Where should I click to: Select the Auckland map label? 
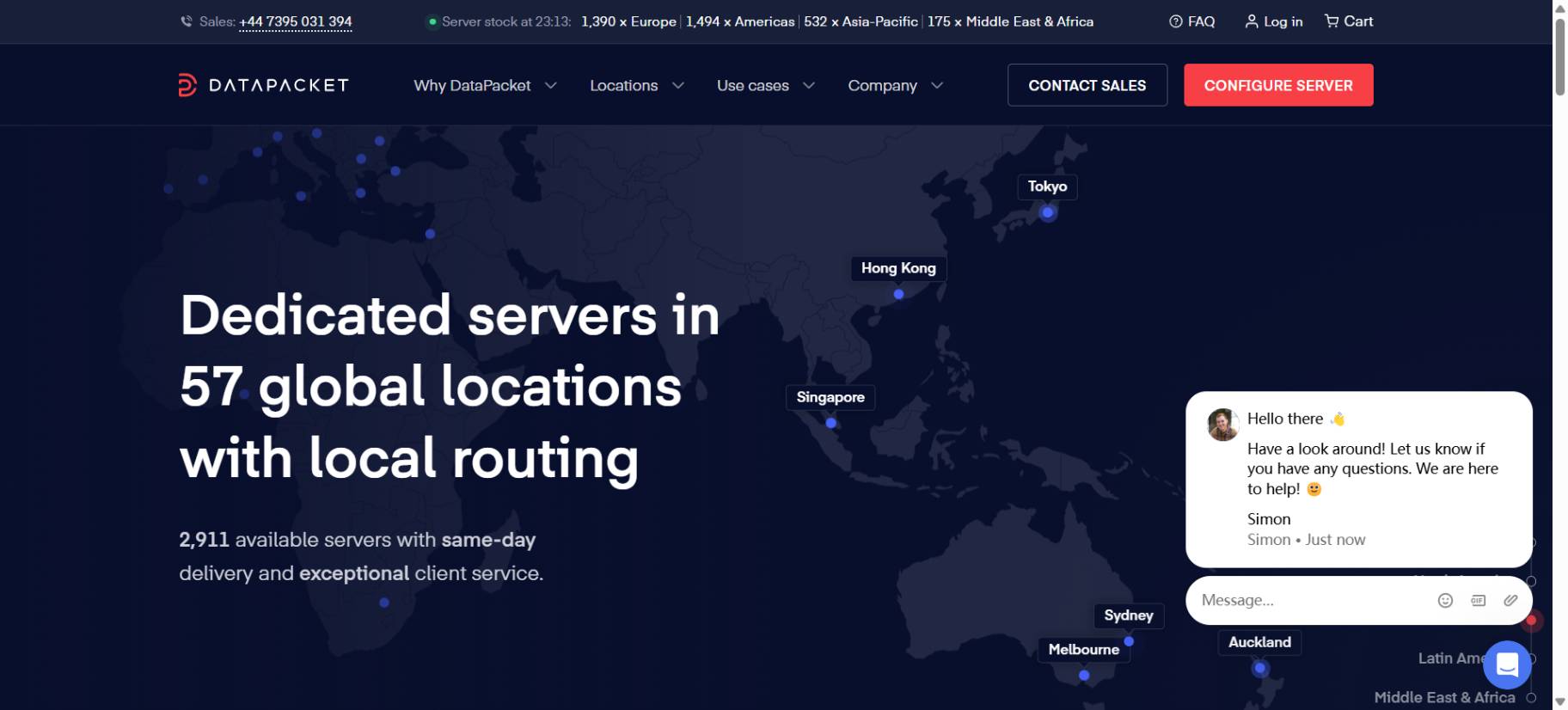point(1259,642)
